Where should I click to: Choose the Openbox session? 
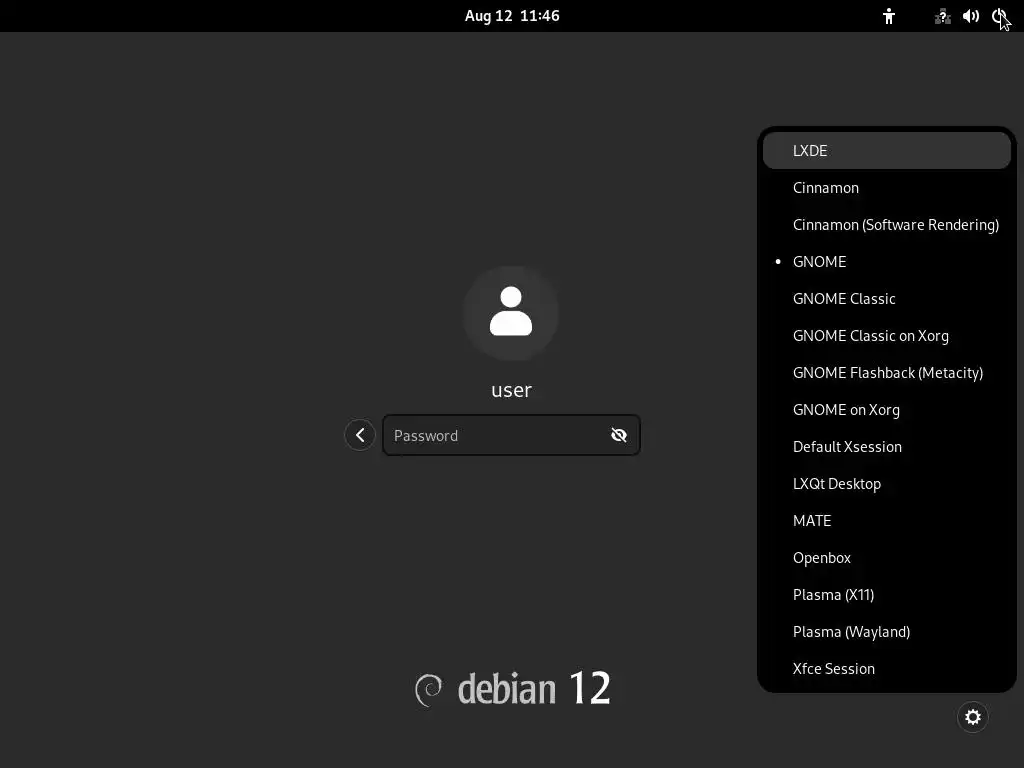click(x=886, y=558)
